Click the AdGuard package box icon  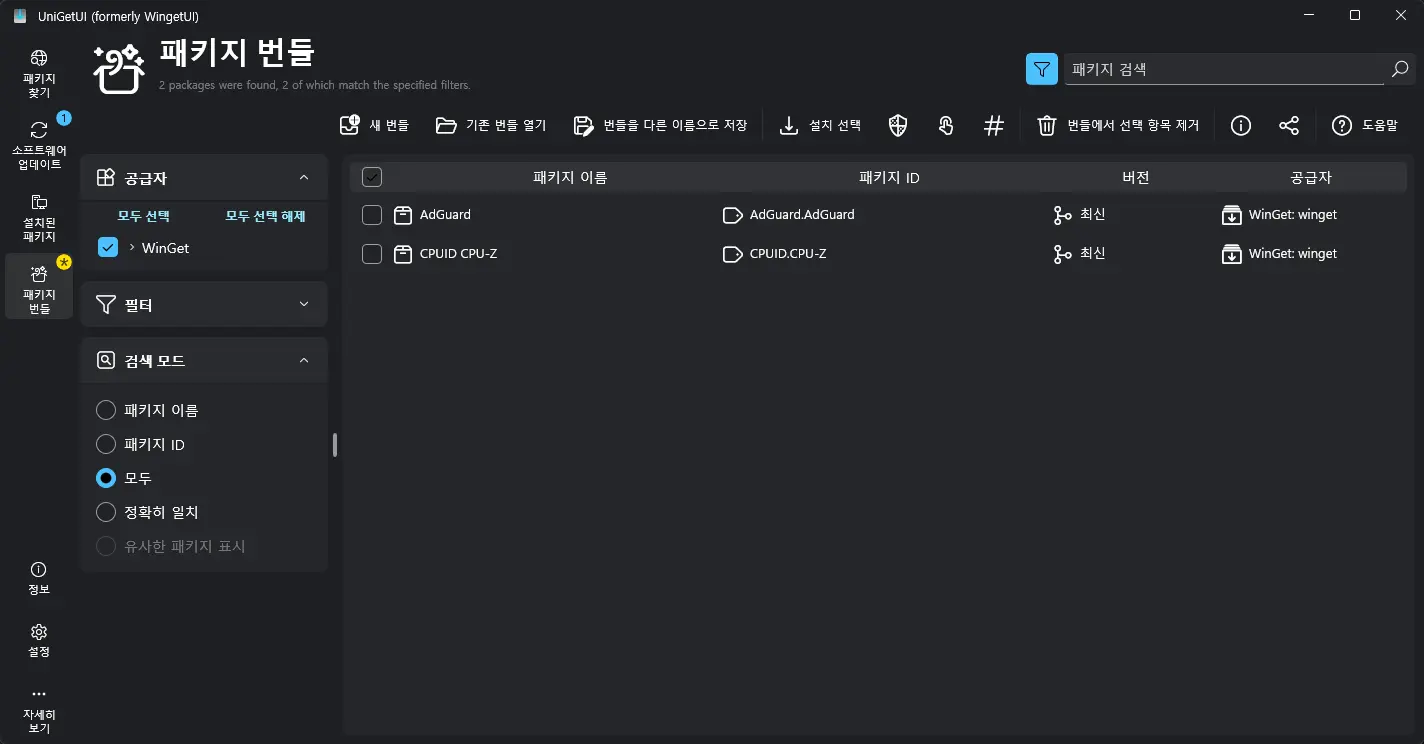pos(403,215)
